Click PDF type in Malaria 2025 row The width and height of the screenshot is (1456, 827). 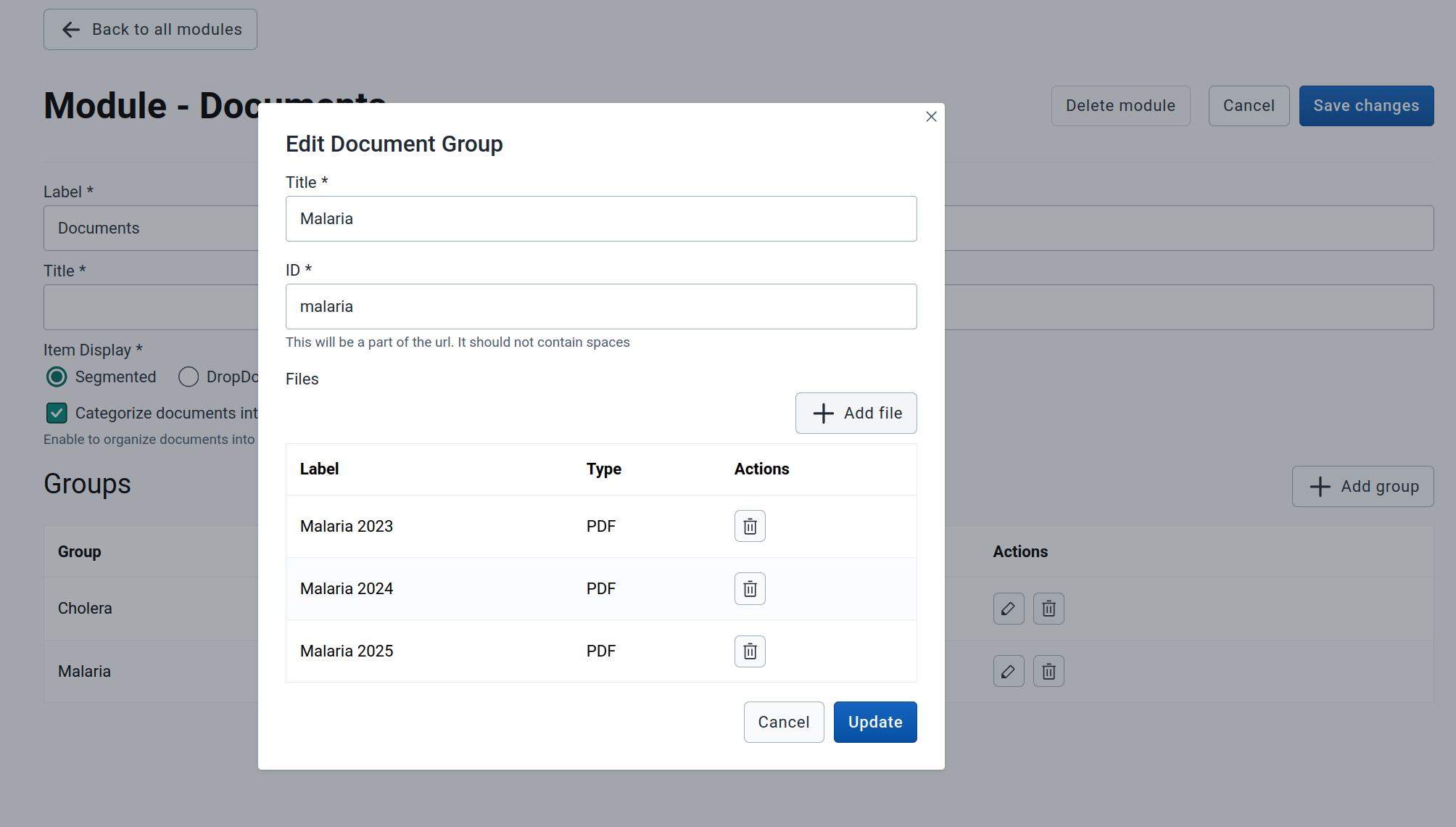[x=601, y=651]
